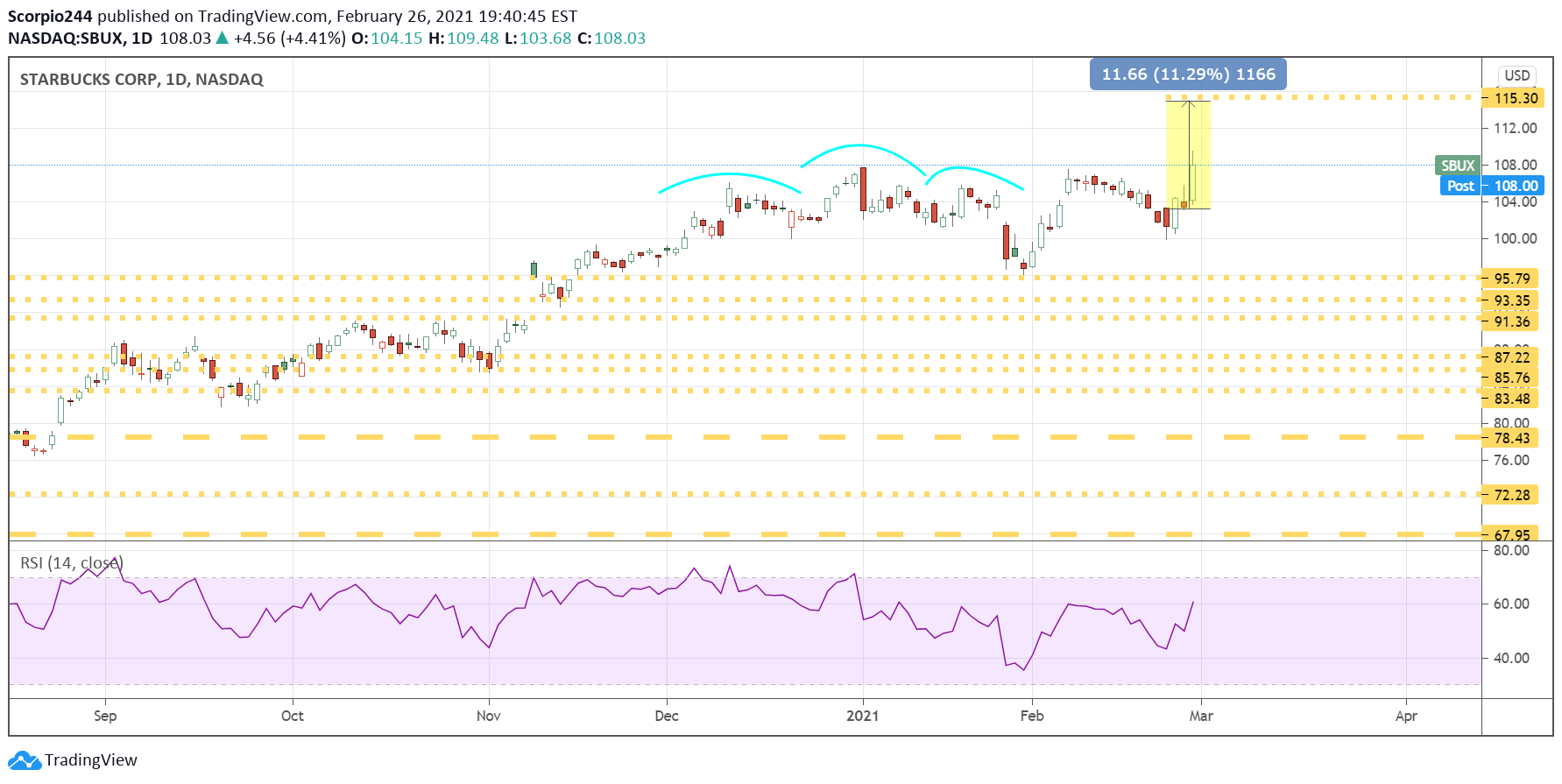Viewport: 1562px width, 784px height.
Task: Click the TradingView cloud logo icon
Action: pyautogui.click(x=25, y=759)
